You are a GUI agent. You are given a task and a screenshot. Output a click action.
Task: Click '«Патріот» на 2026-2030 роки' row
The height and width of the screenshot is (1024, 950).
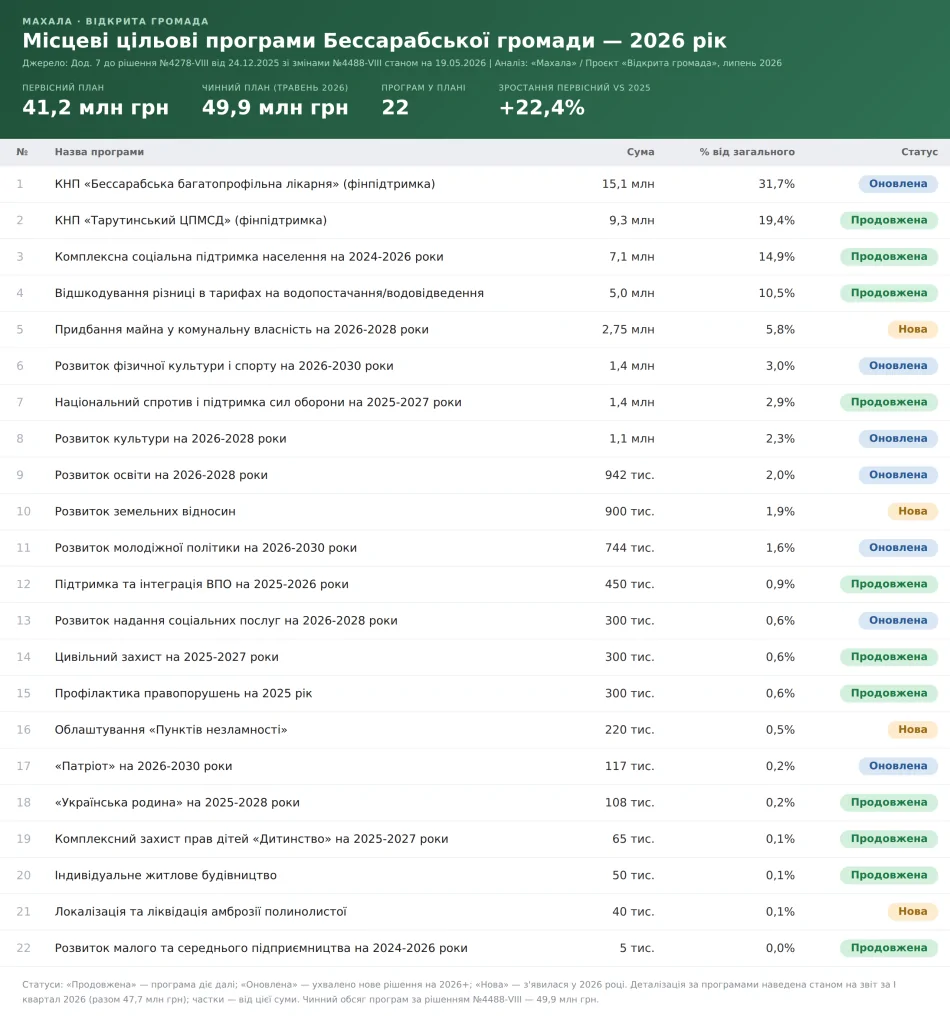(x=475, y=766)
